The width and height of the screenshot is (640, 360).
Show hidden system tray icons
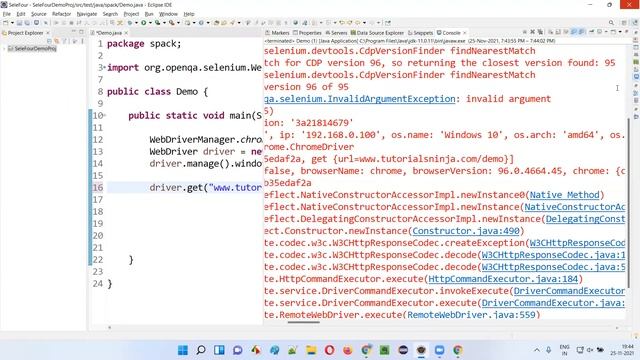coord(537,350)
